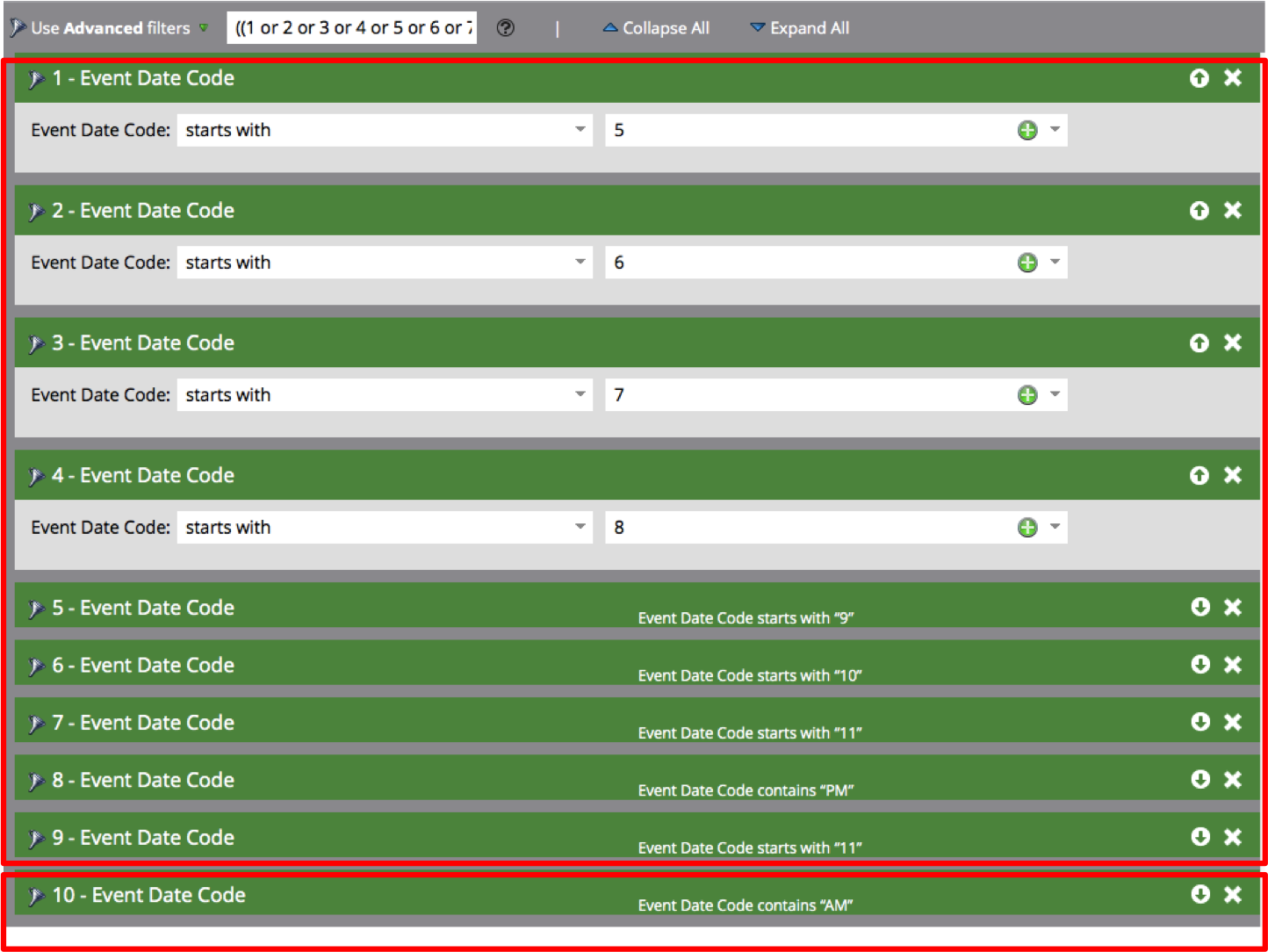Delete filter 8 containing PM
Screen dimensions: 1268x952
click(x=1233, y=780)
